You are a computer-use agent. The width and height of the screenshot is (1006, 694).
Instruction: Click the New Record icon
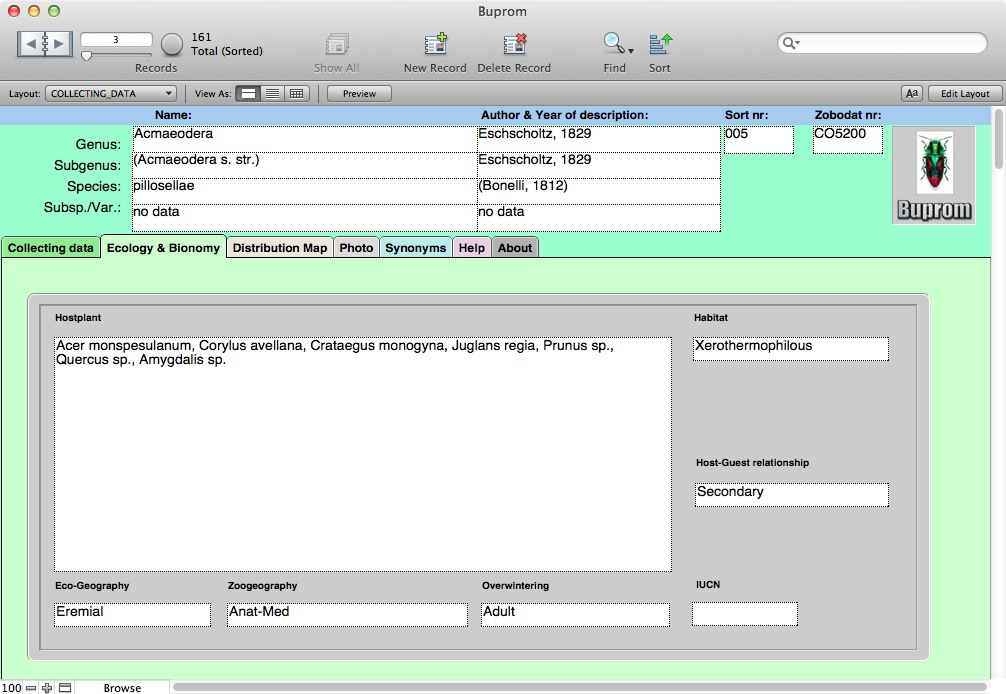point(435,44)
